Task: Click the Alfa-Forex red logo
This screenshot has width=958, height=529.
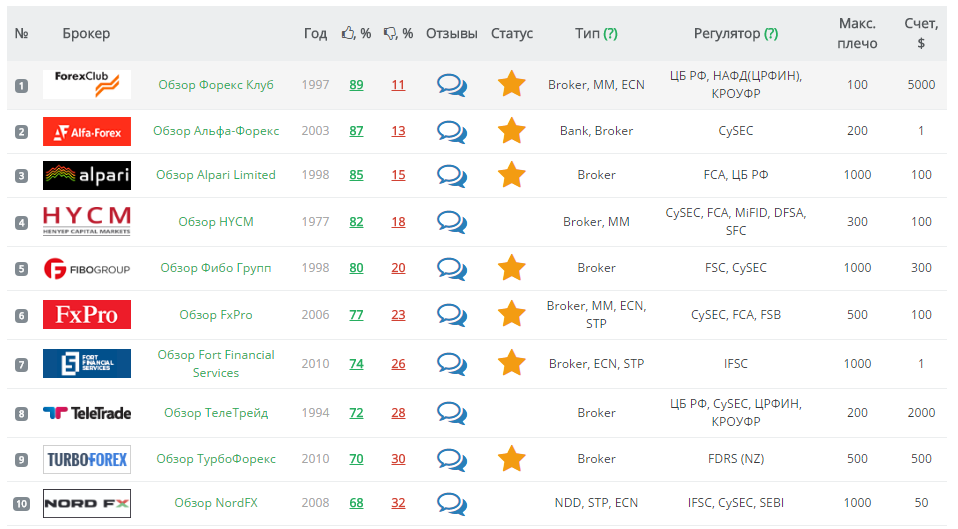Action: click(87, 131)
